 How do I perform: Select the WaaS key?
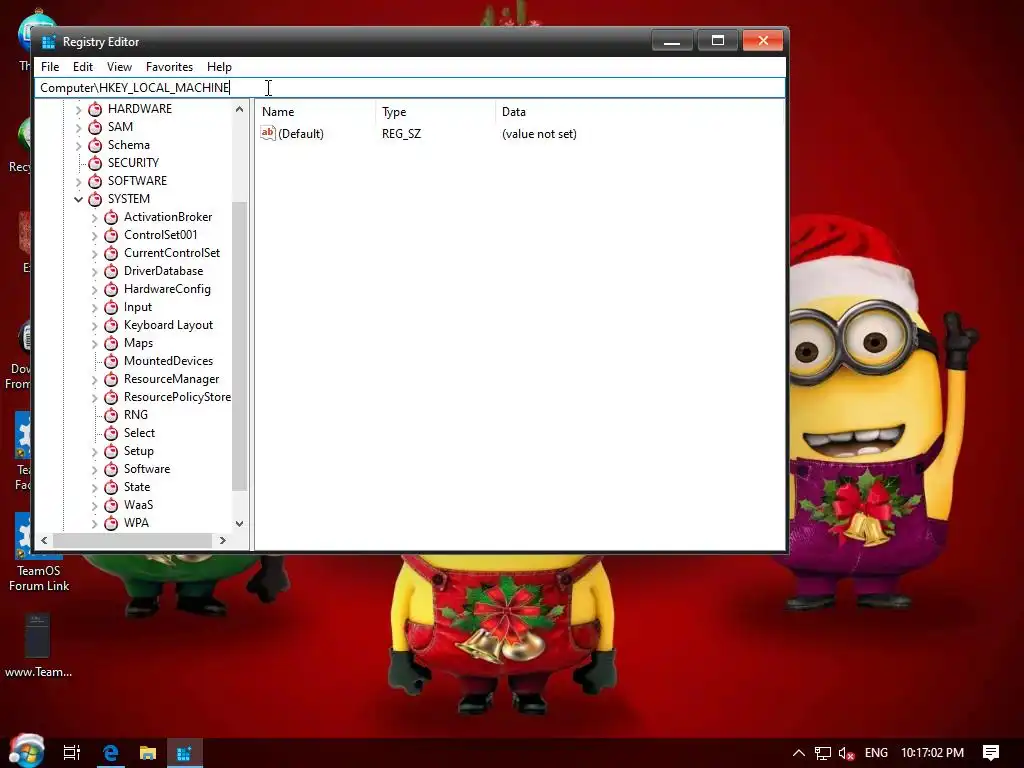coord(138,505)
